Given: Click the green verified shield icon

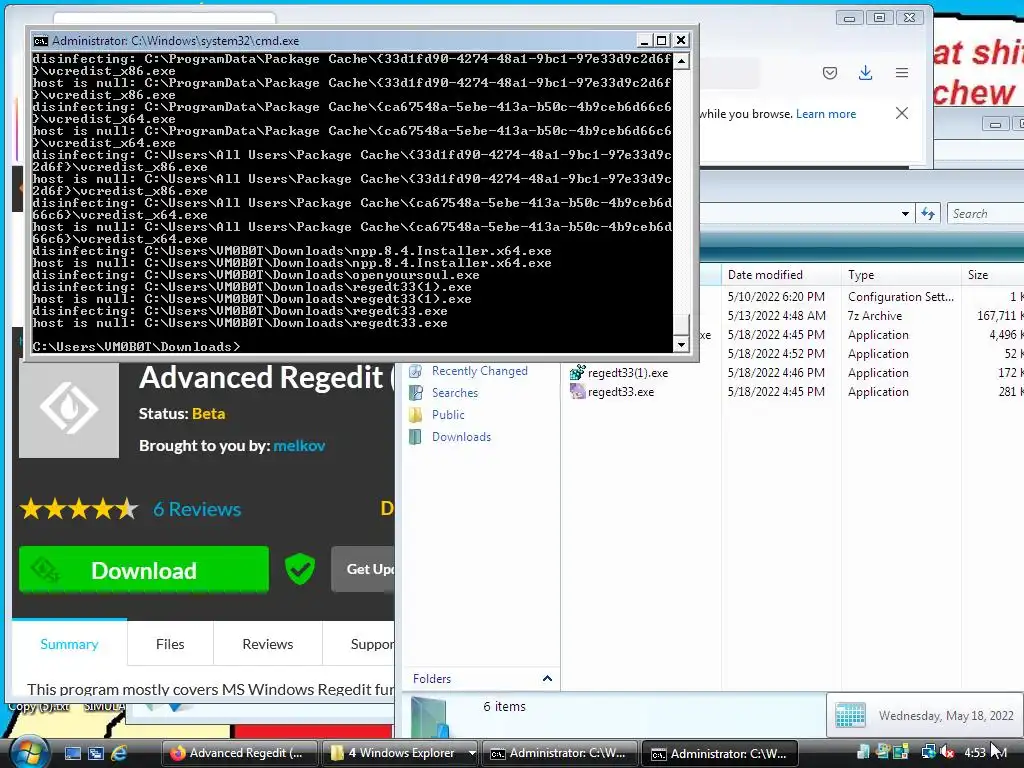Looking at the screenshot, I should (x=300, y=569).
